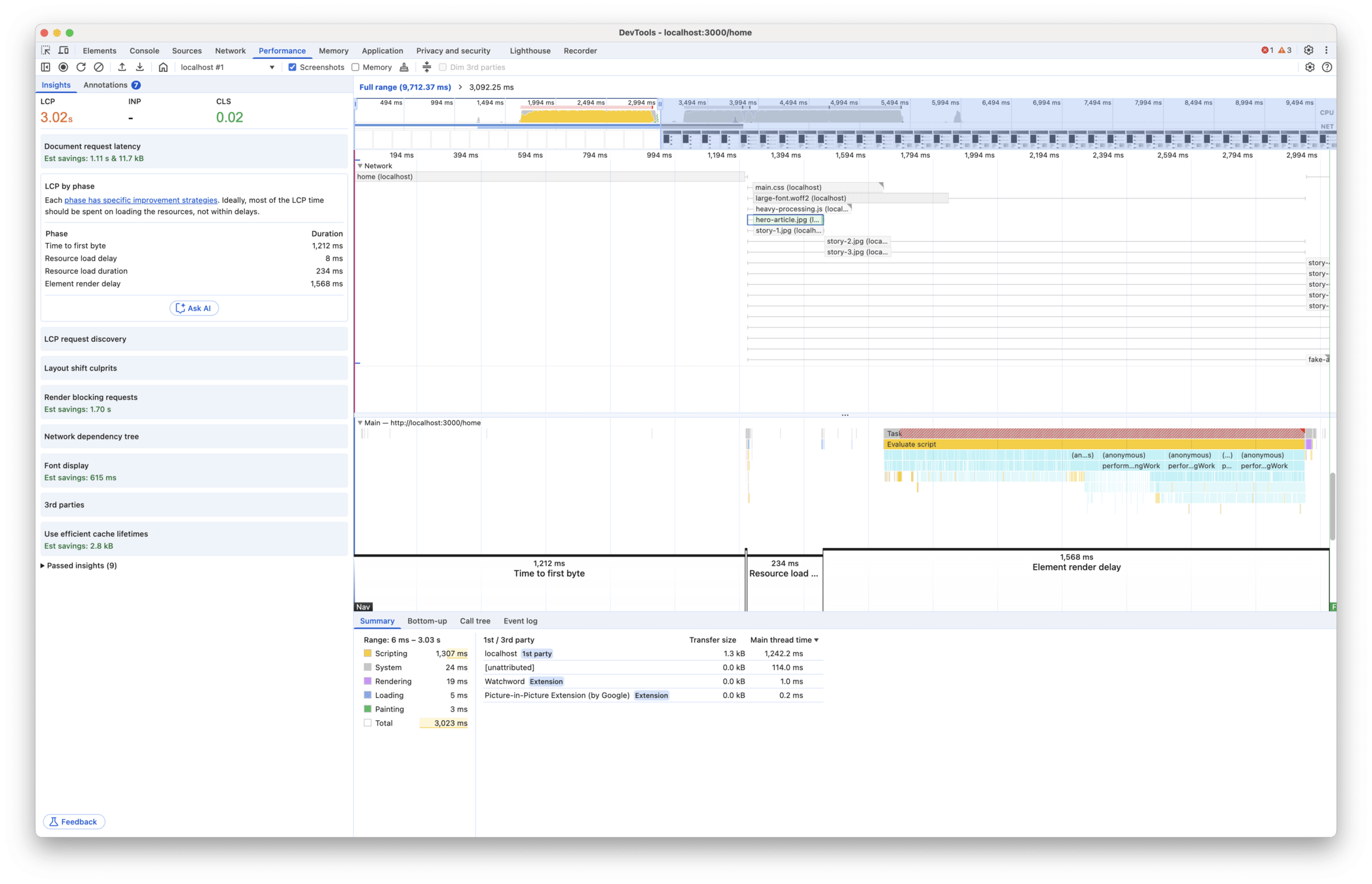The height and width of the screenshot is (884, 1372).
Task: Open the Main thread time sort dropdown
Action: pyautogui.click(x=785, y=640)
